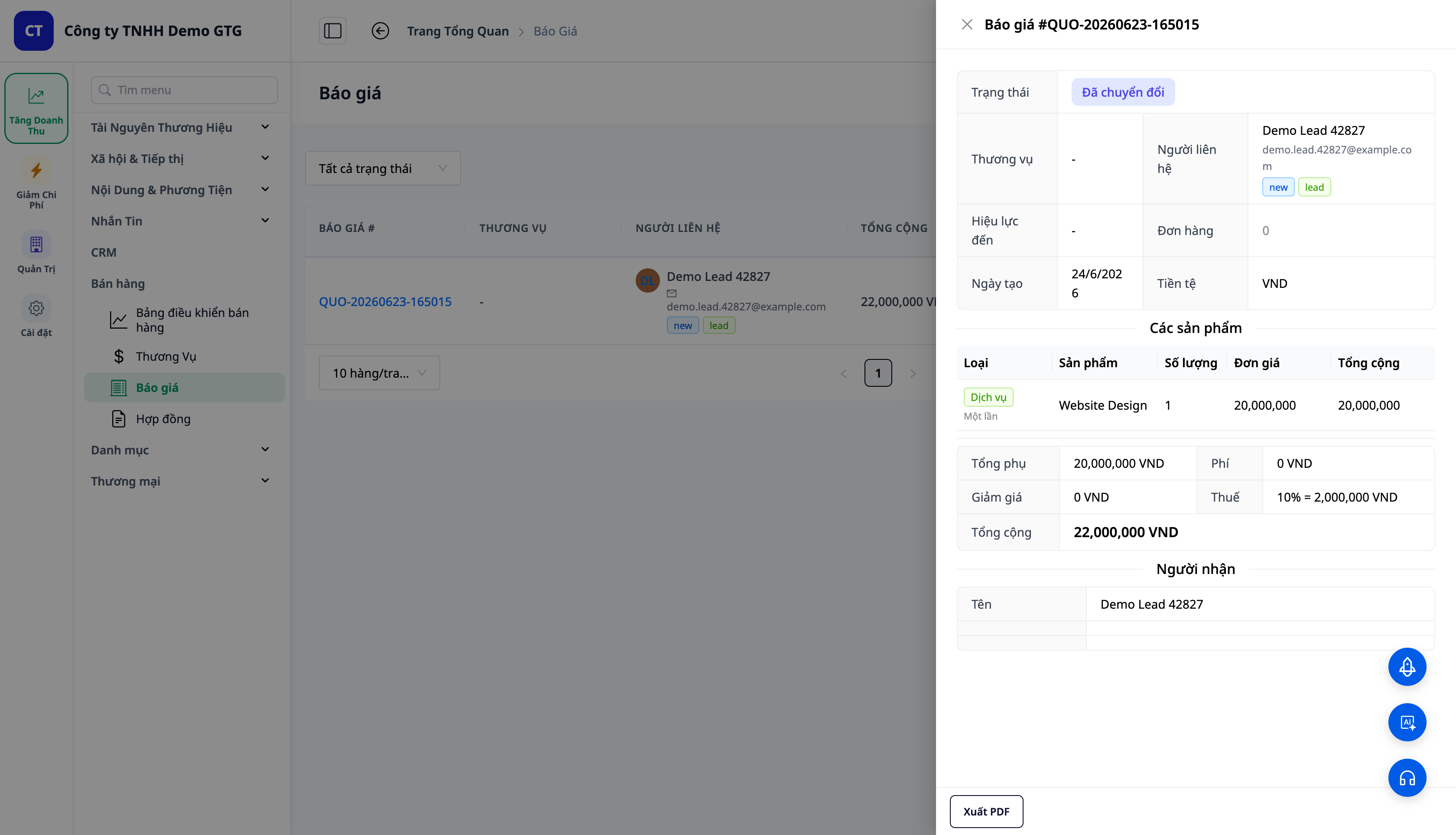Open Trang Tổng Quan breadcrumb
The image size is (1456, 835).
(458, 31)
